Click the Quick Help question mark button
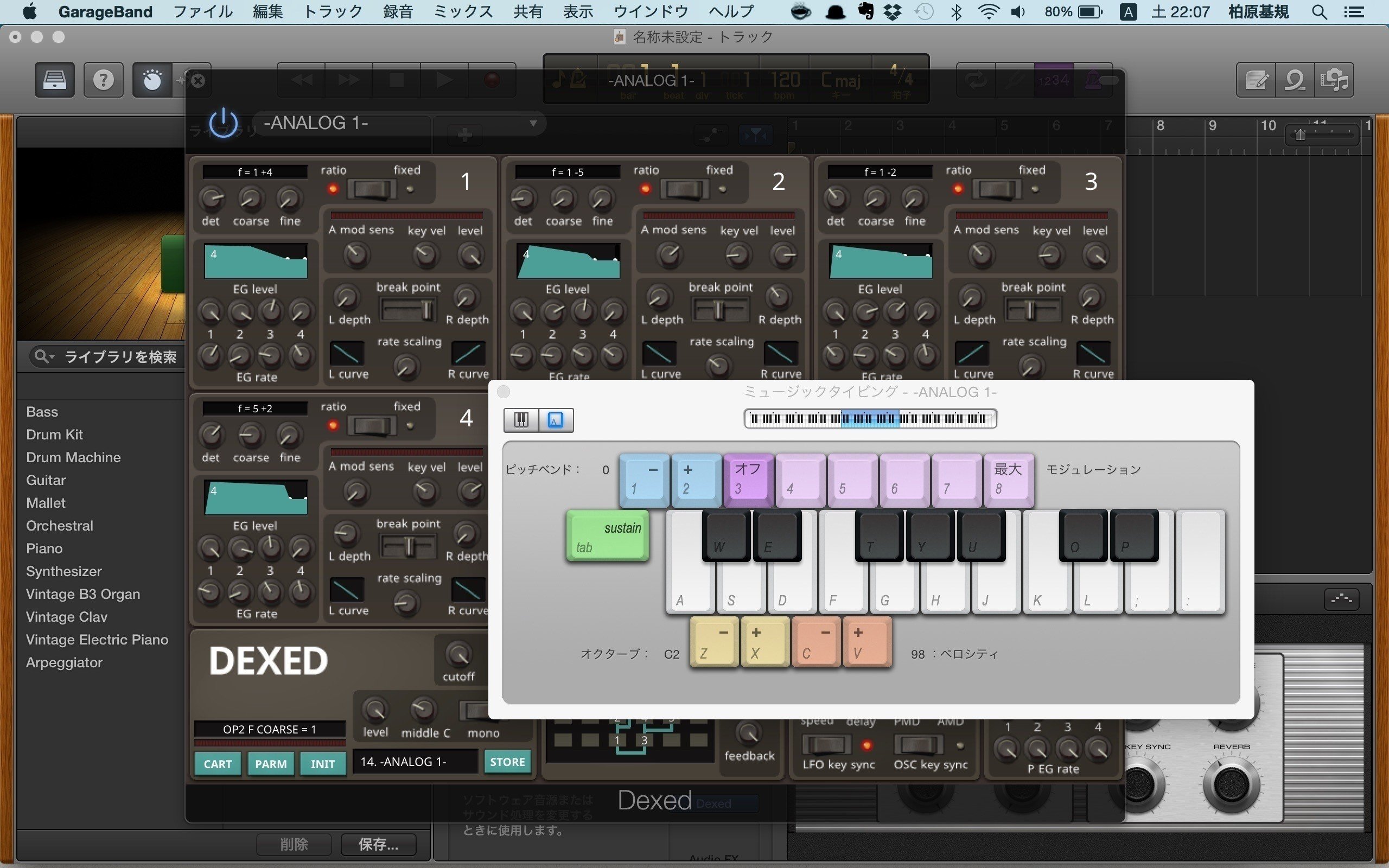 tap(103, 80)
